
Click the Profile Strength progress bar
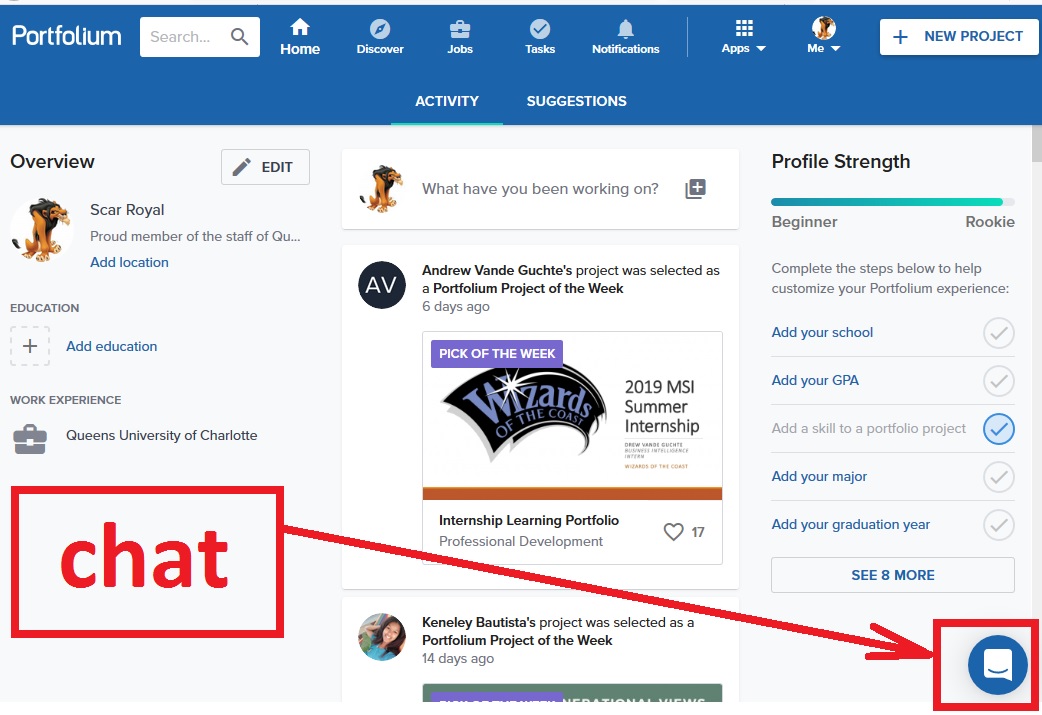point(892,202)
